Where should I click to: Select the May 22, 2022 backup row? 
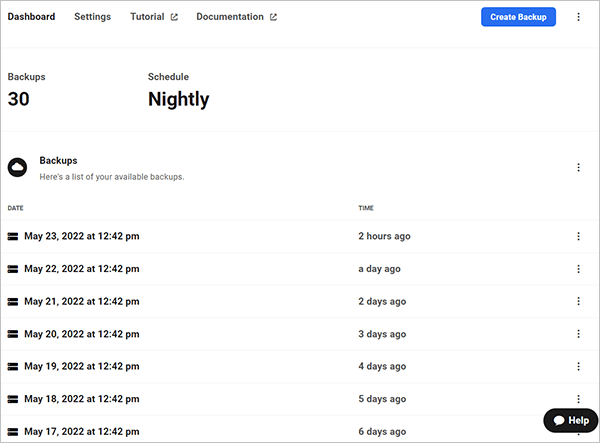81,269
